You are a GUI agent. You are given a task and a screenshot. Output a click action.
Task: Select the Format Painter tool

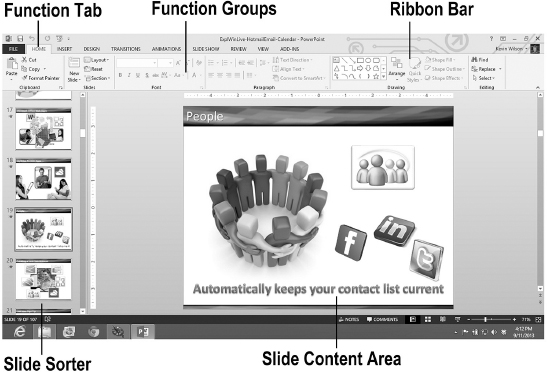click(40, 78)
